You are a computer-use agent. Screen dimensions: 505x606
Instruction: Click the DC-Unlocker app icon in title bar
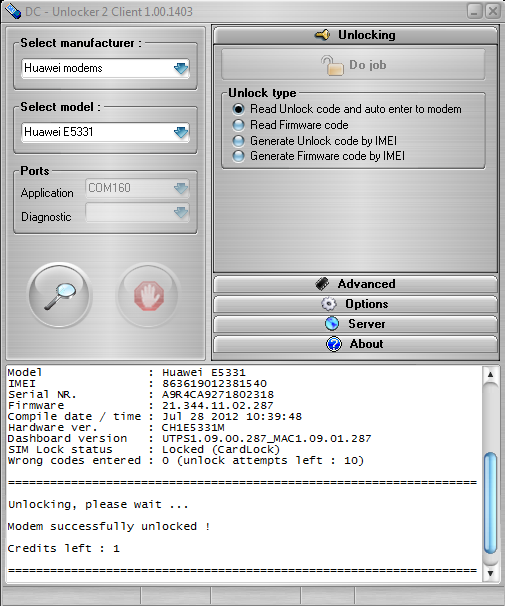pyautogui.click(x=13, y=11)
